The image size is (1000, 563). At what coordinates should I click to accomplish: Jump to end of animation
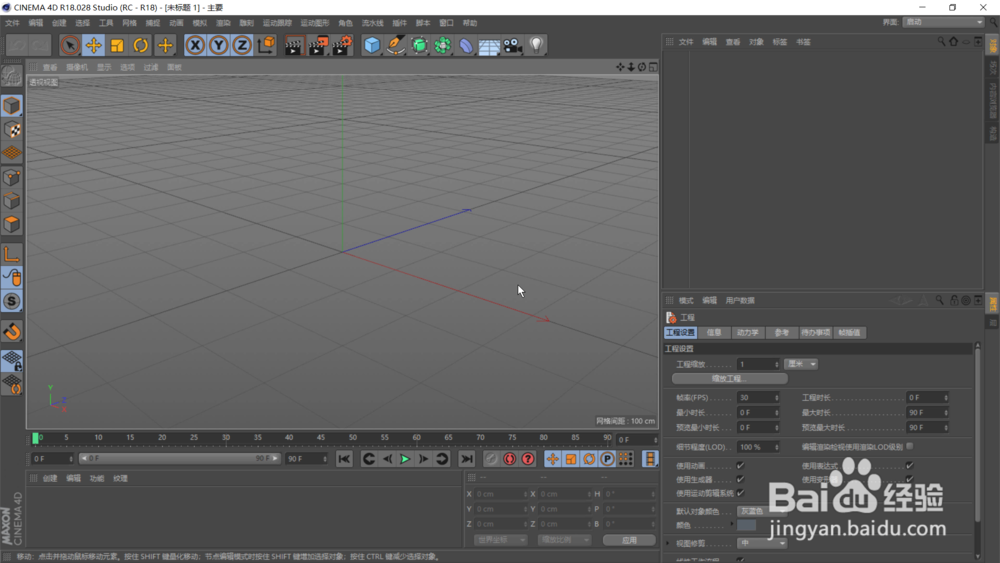467,459
